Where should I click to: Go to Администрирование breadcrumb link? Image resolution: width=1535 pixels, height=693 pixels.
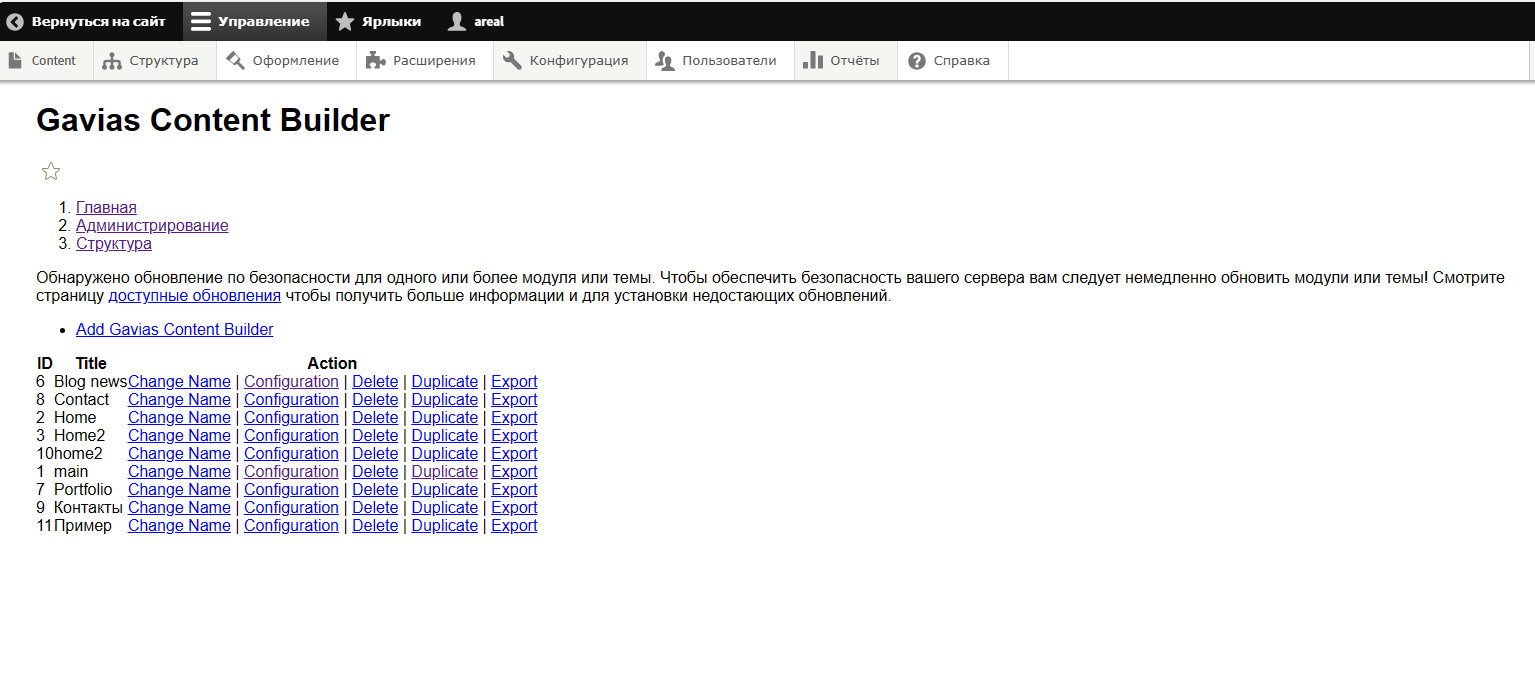[152, 225]
